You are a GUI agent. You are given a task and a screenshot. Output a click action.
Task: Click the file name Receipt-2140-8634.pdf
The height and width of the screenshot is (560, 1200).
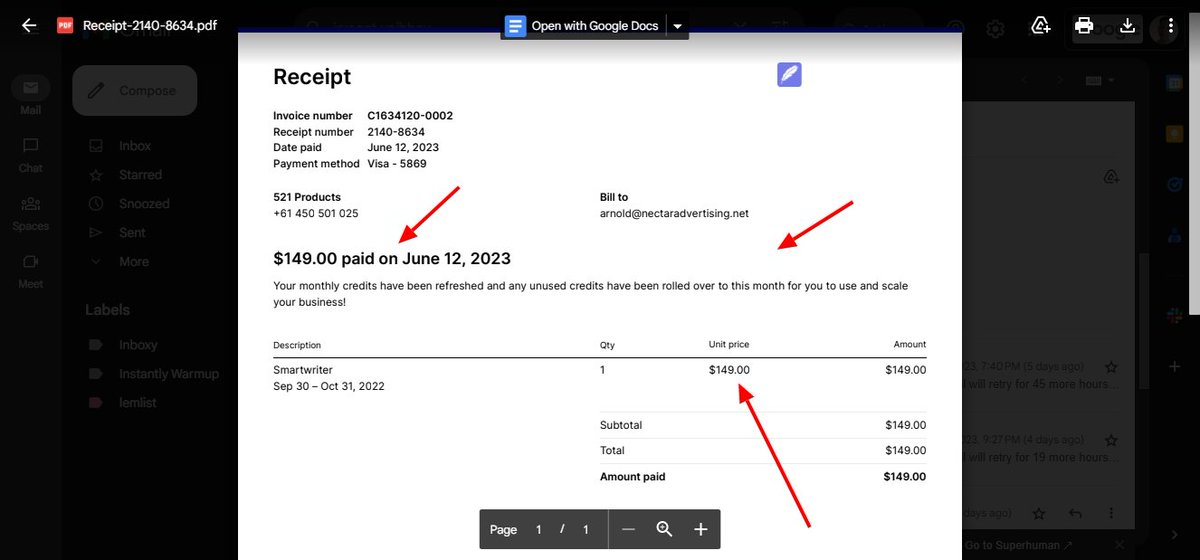150,26
